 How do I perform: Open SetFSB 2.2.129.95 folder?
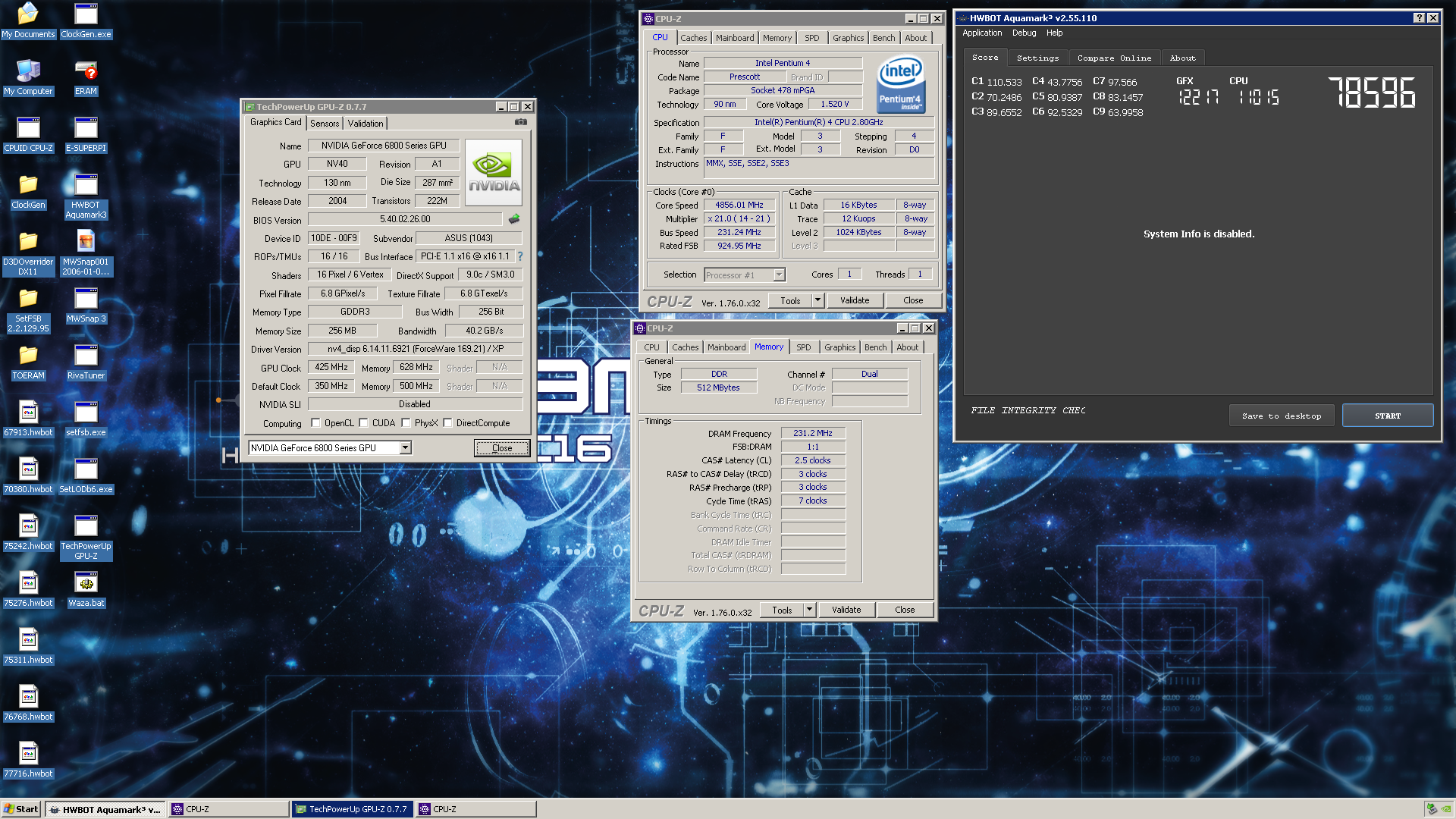point(28,309)
